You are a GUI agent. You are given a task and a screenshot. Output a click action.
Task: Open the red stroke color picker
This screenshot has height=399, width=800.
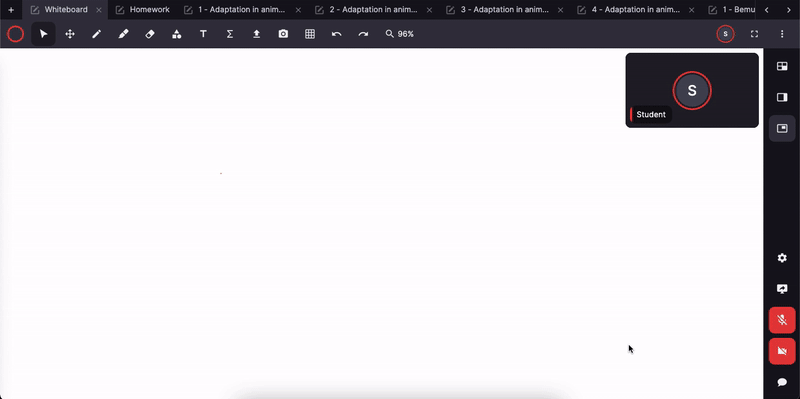click(x=15, y=34)
